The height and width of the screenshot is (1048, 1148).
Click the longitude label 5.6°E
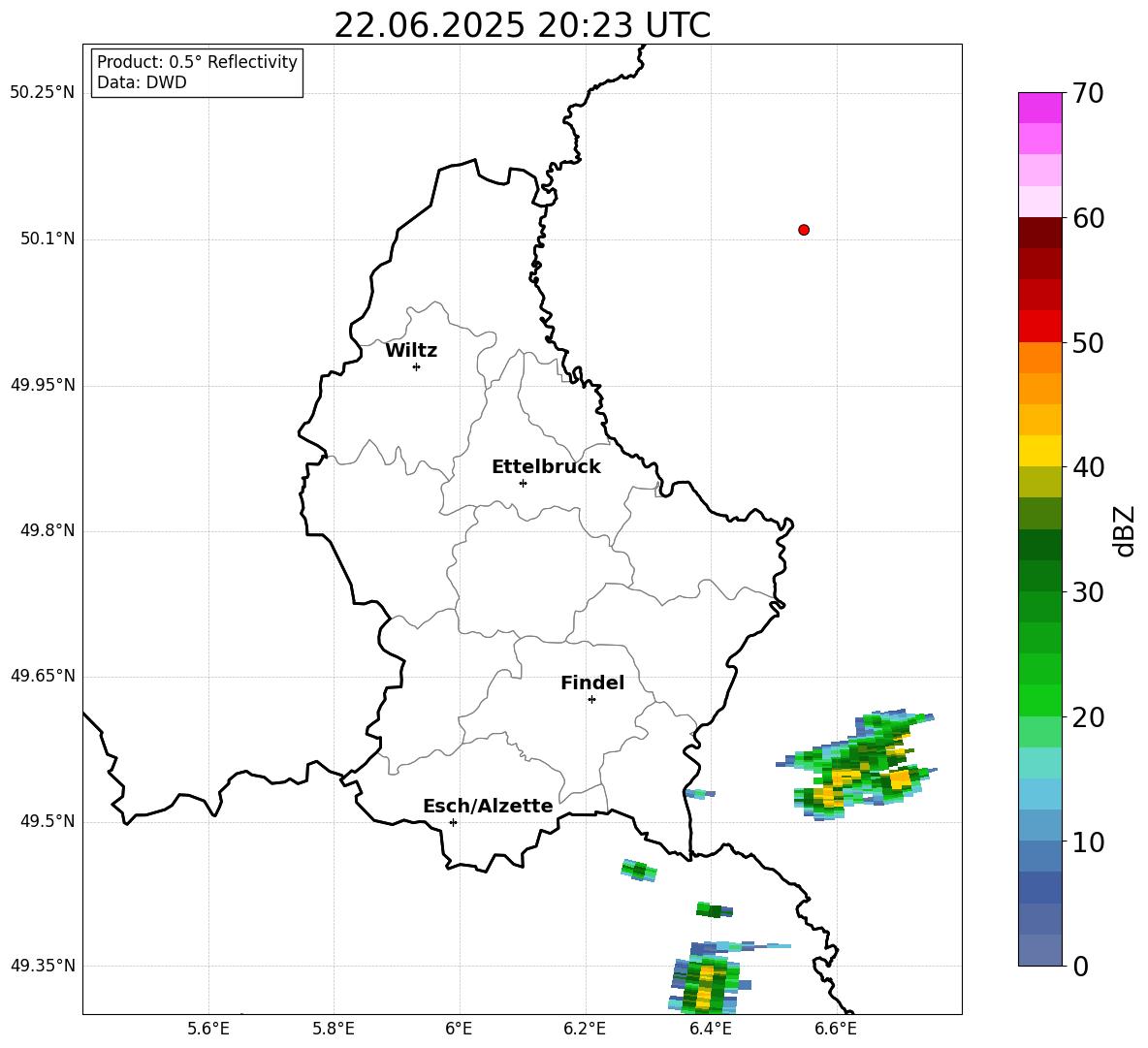[208, 1029]
